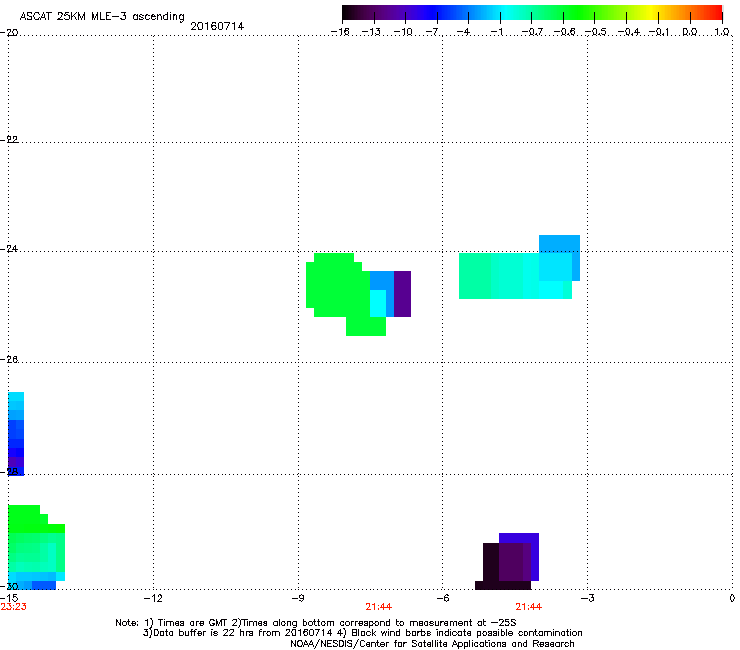Click the "-28" latitude axis label

coord(10,471)
